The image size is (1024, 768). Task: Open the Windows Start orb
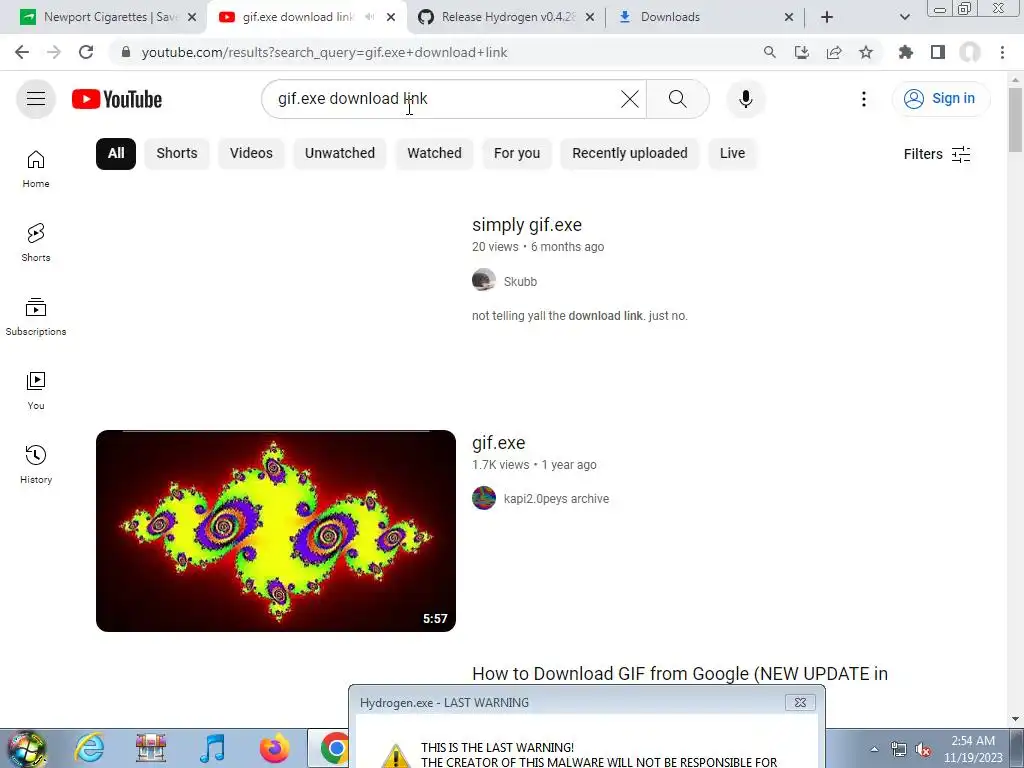click(27, 748)
